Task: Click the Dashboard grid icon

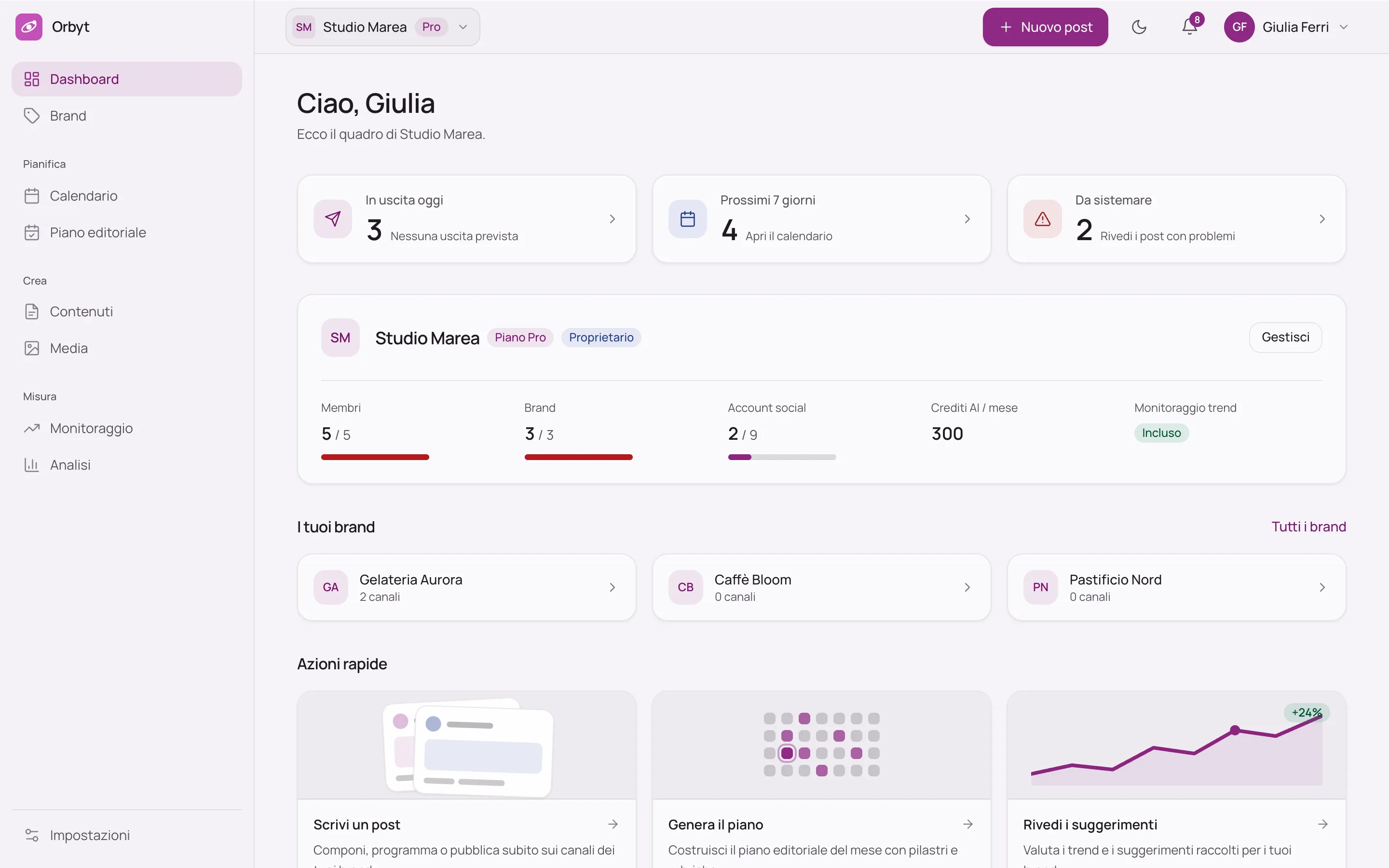Action: pyautogui.click(x=31, y=79)
